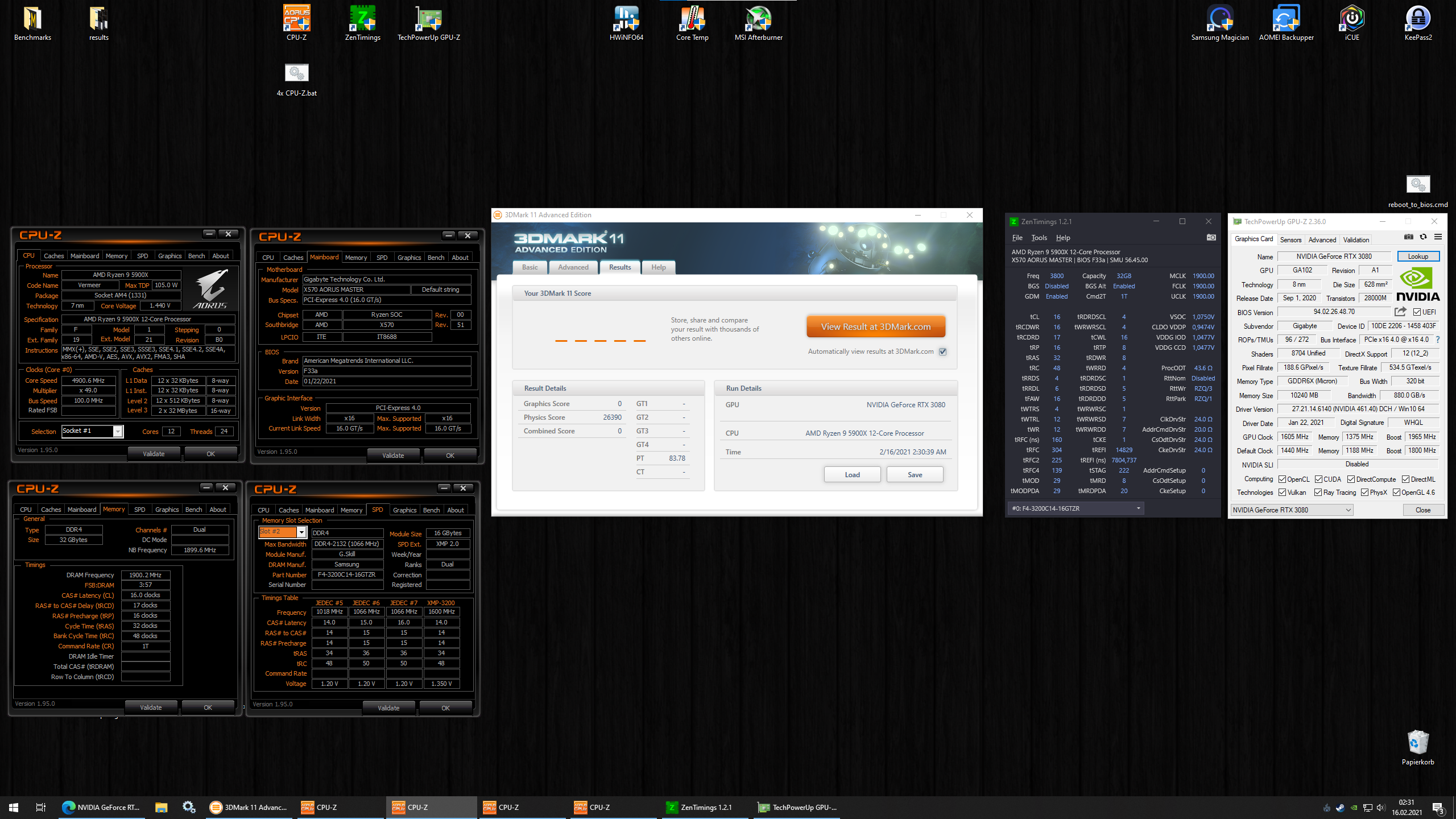Click the GPU-Z BIOS export share icon
Viewport: 1456px width, 819px height.
click(1400, 312)
